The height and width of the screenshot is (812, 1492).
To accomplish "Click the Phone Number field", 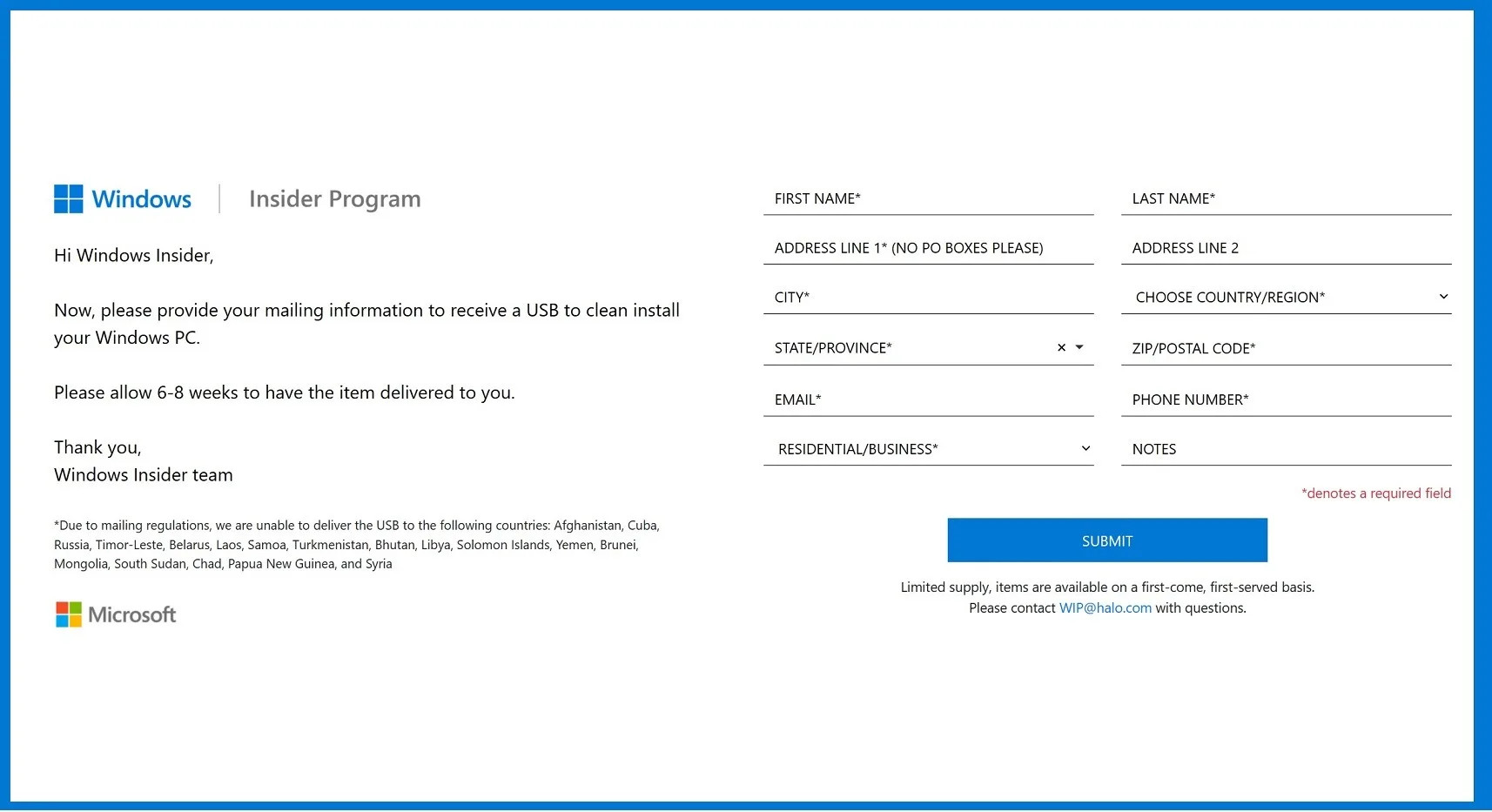I will tap(1287, 400).
